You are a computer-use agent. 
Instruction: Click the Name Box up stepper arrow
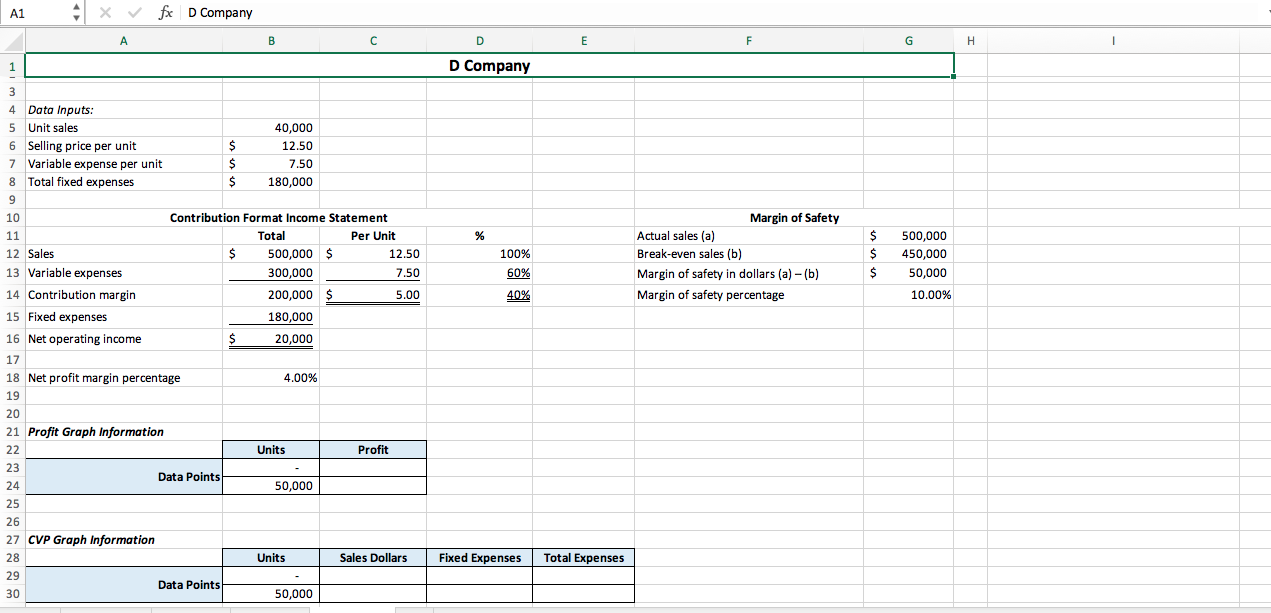tap(75, 8)
